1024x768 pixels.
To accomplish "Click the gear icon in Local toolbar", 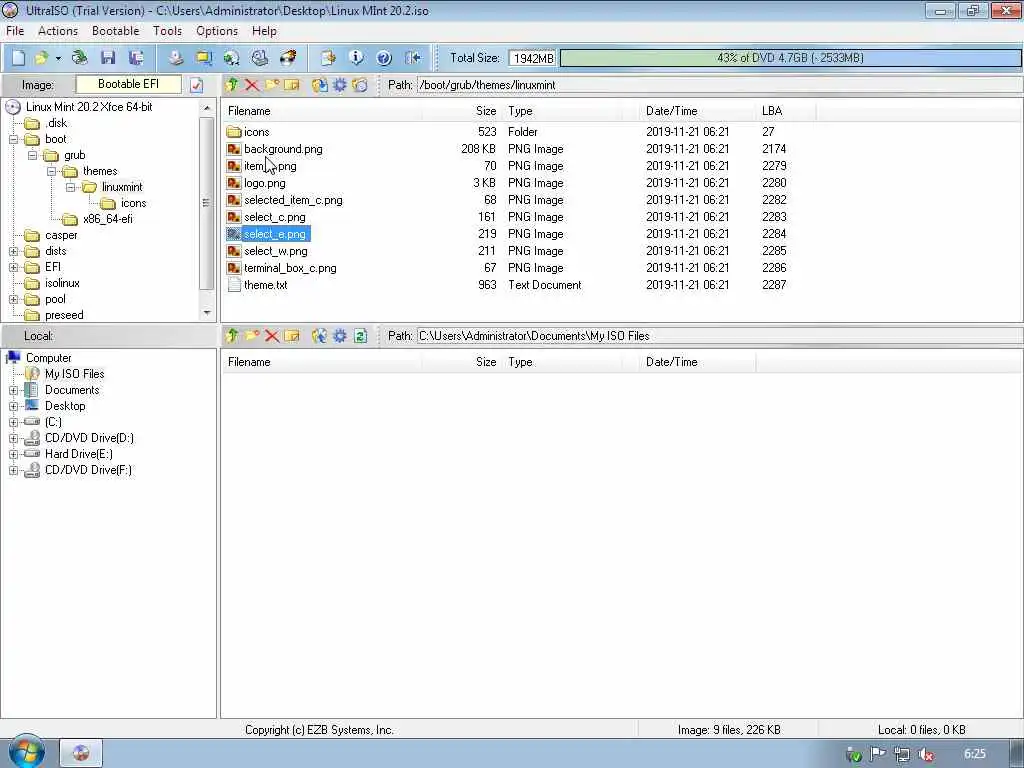I will (340, 336).
